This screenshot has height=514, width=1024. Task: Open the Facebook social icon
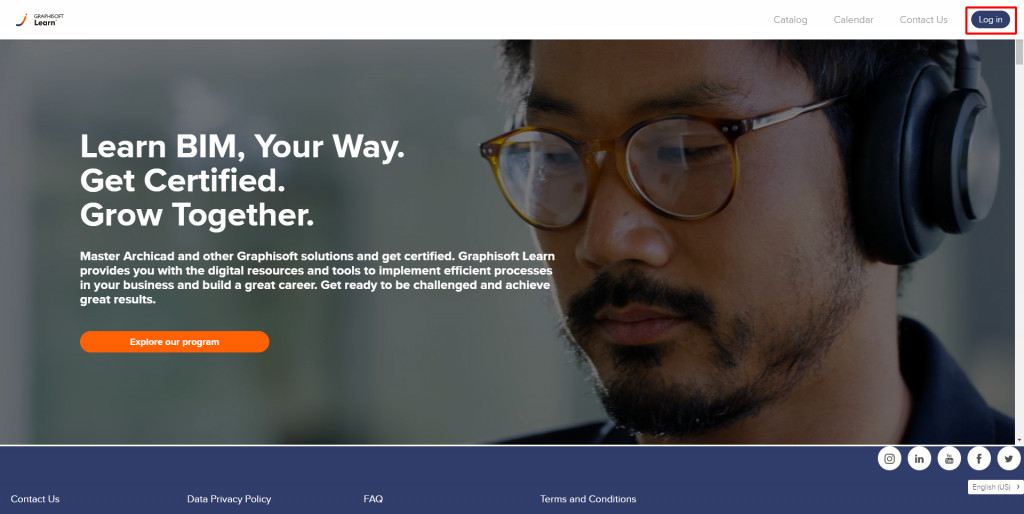pyautogui.click(x=979, y=458)
